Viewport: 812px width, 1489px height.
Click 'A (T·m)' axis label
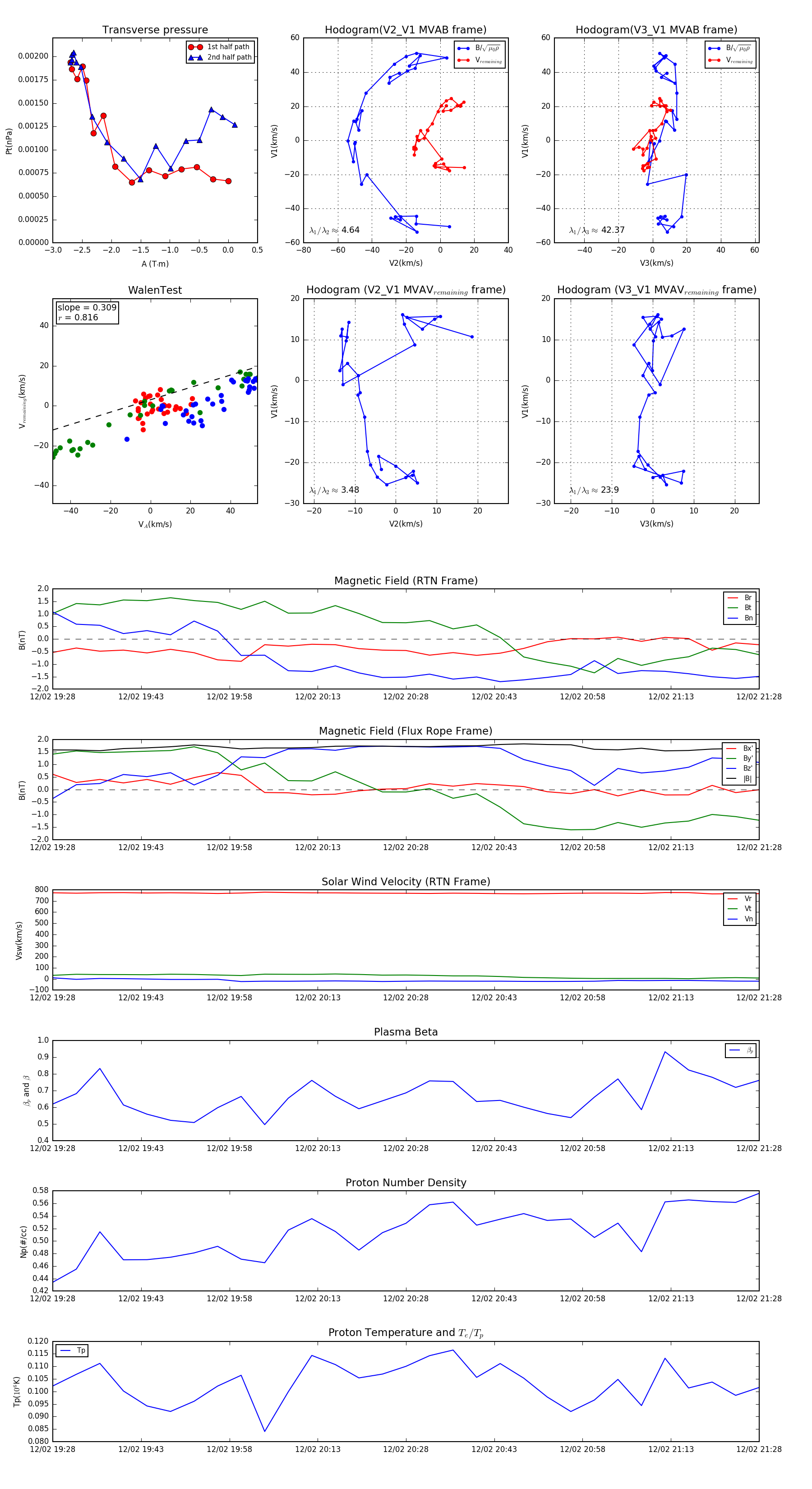(x=155, y=264)
